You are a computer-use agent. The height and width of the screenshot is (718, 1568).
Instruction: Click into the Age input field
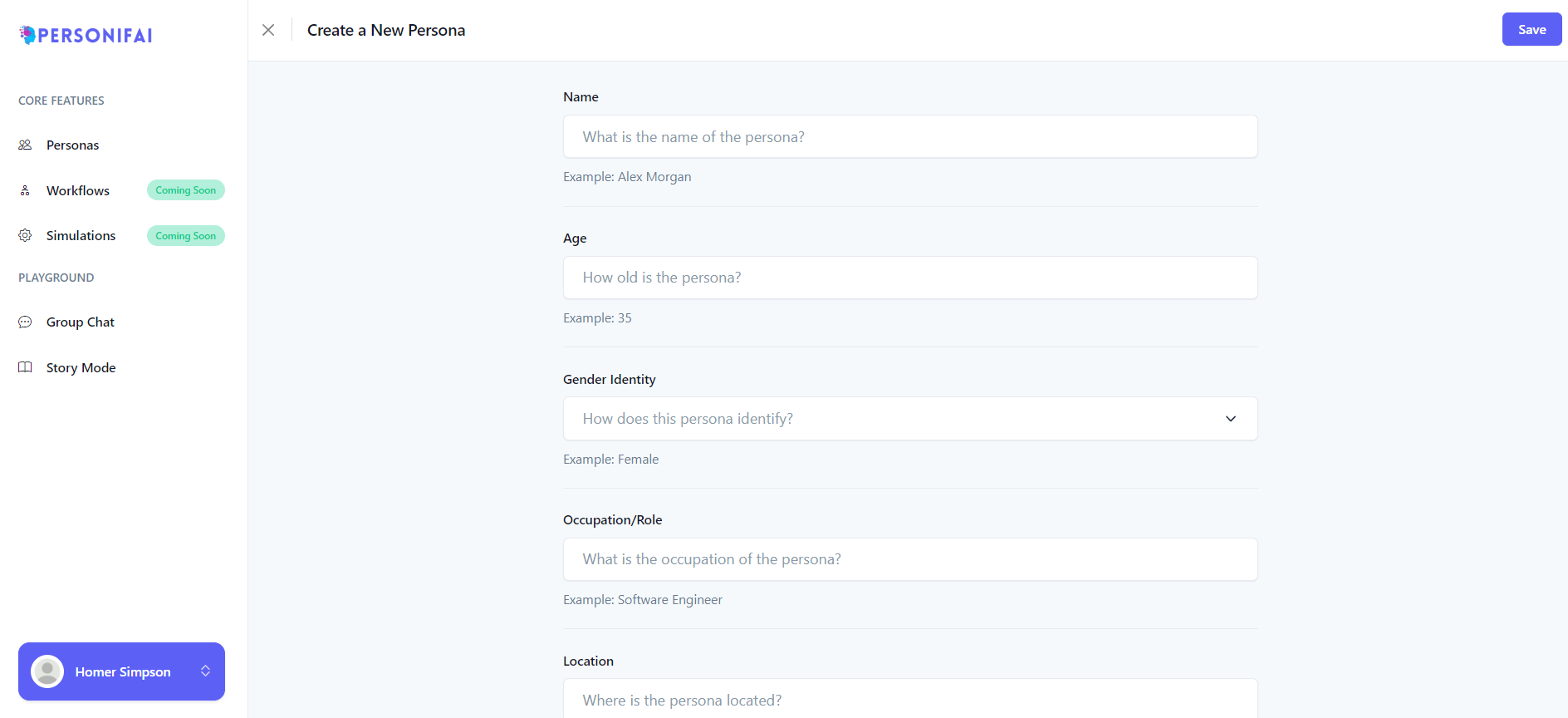(x=909, y=278)
